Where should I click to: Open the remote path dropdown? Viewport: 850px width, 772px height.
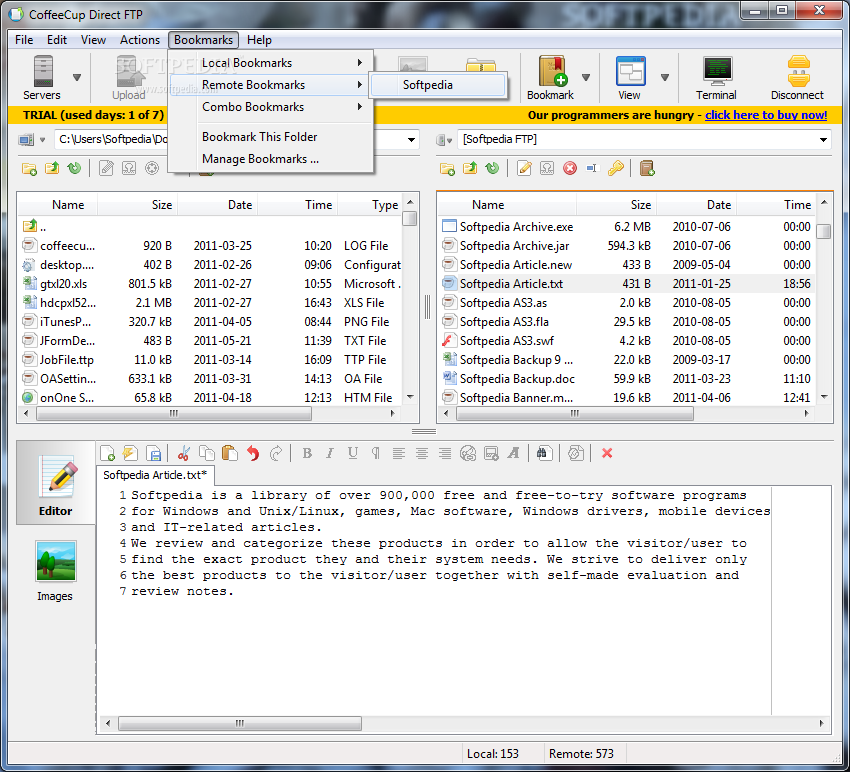point(823,140)
